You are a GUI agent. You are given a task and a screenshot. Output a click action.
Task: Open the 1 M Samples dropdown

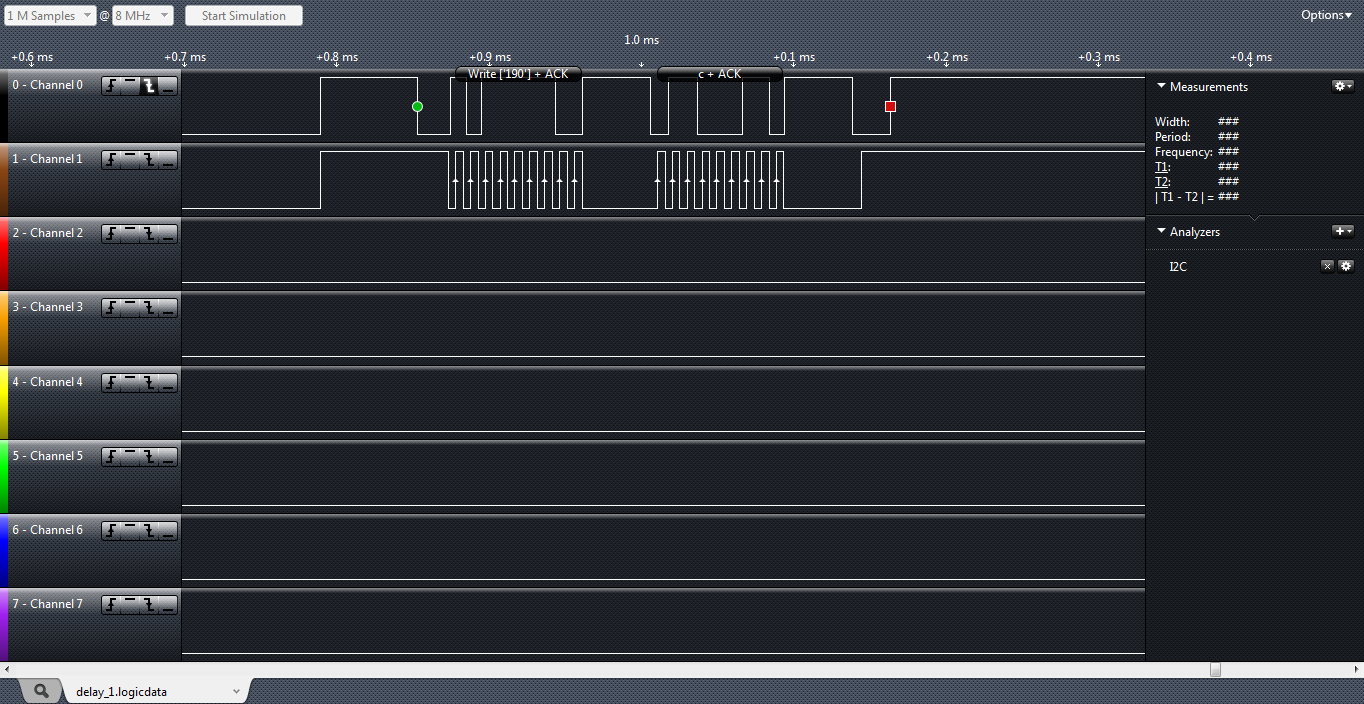point(49,16)
